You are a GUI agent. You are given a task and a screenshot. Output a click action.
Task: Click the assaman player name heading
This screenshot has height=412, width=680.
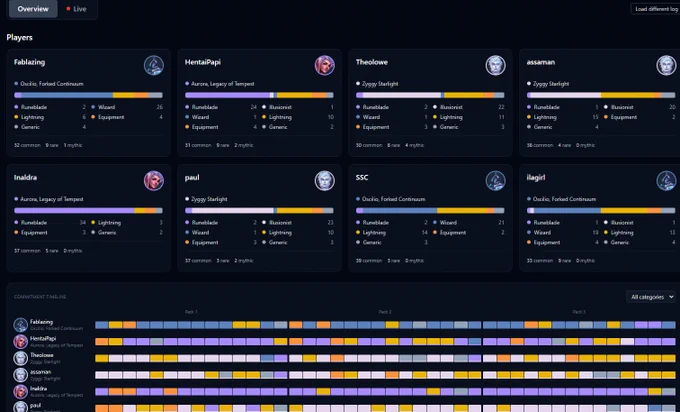click(541, 62)
